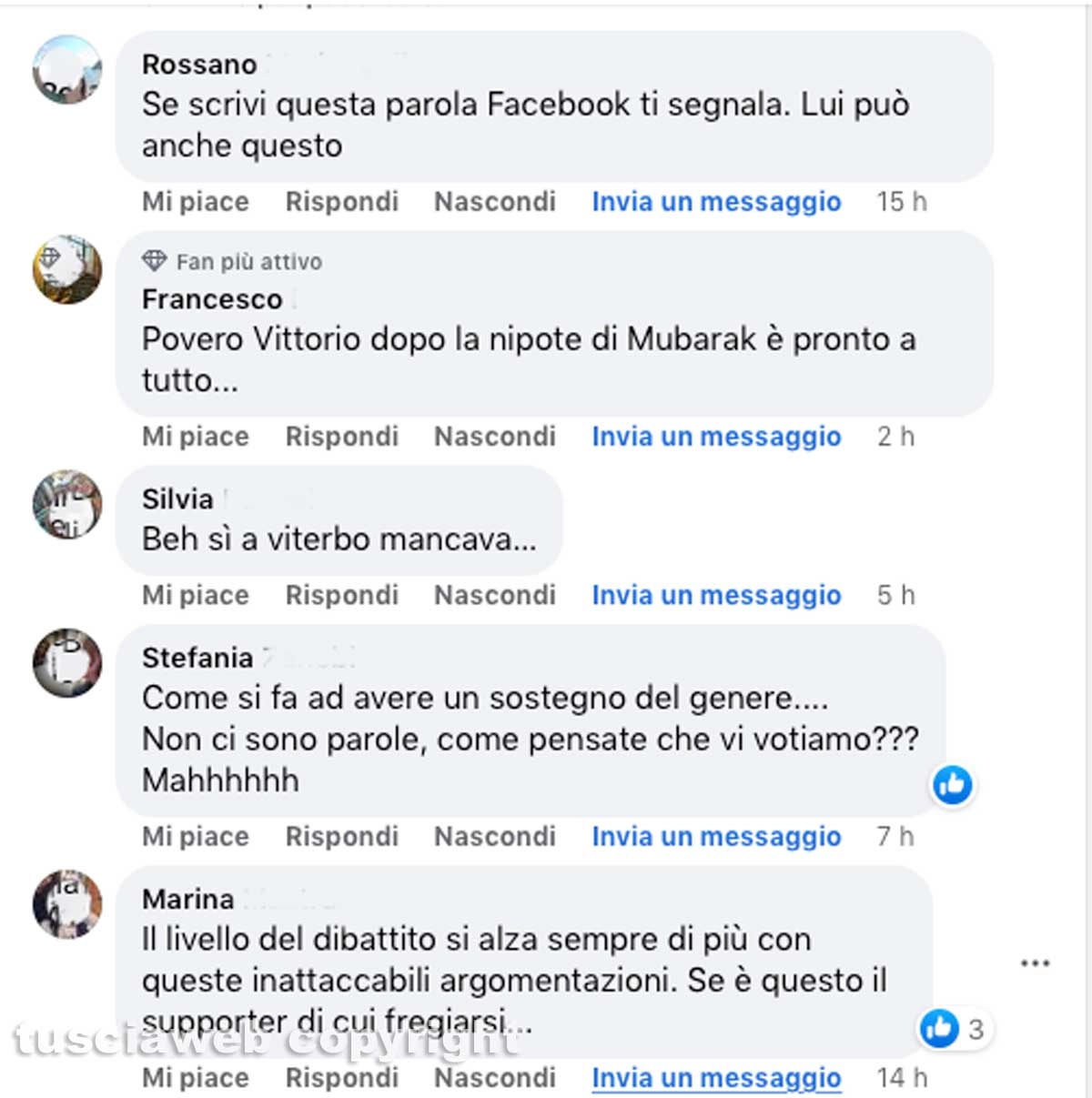Click Invia un messaggio under Marina's comment
Image resolution: width=1092 pixels, height=1098 pixels.
716,1078
